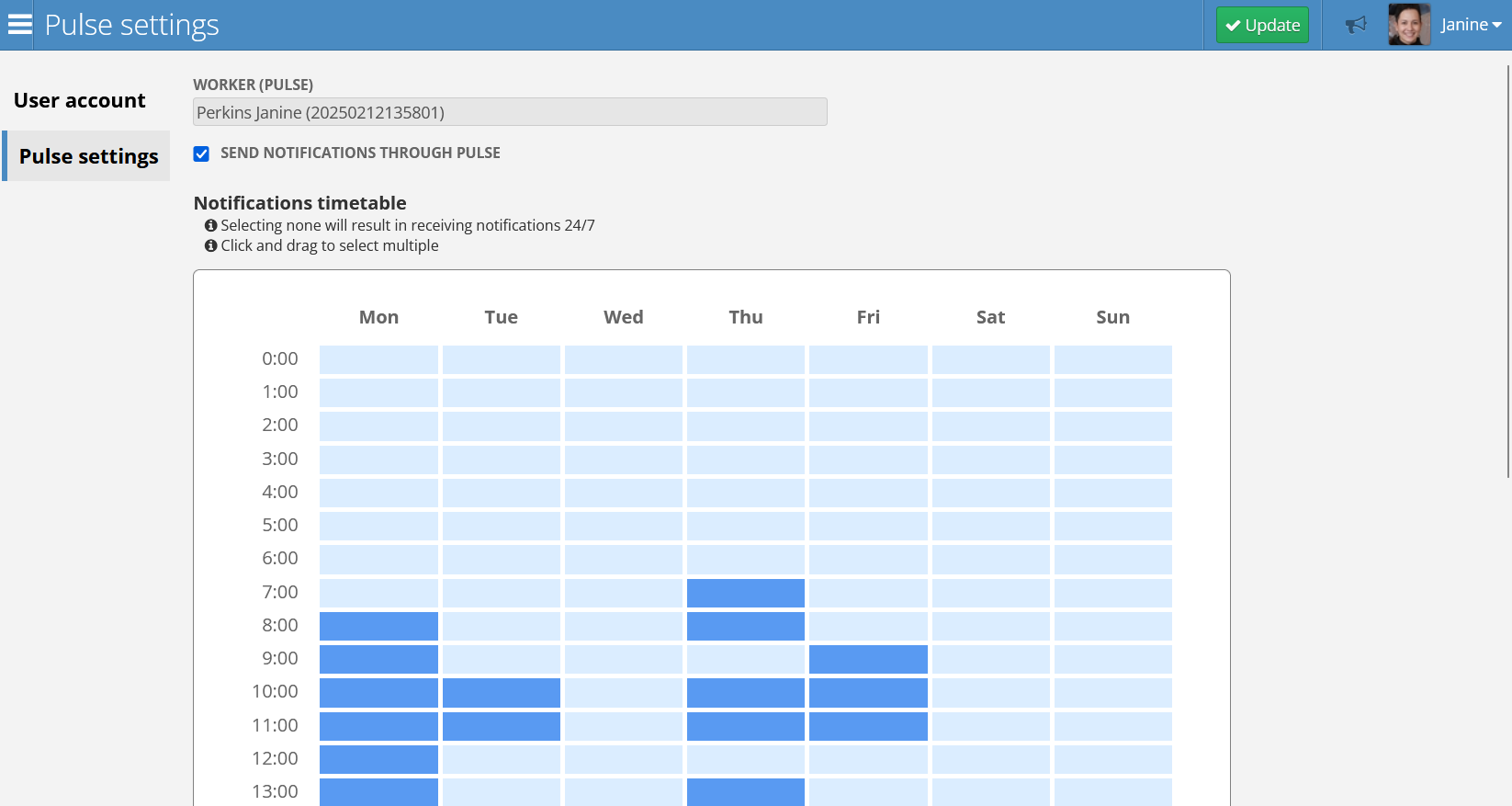Toggle Monday 8:00 time slot
This screenshot has width=1512, height=806.
point(378,626)
